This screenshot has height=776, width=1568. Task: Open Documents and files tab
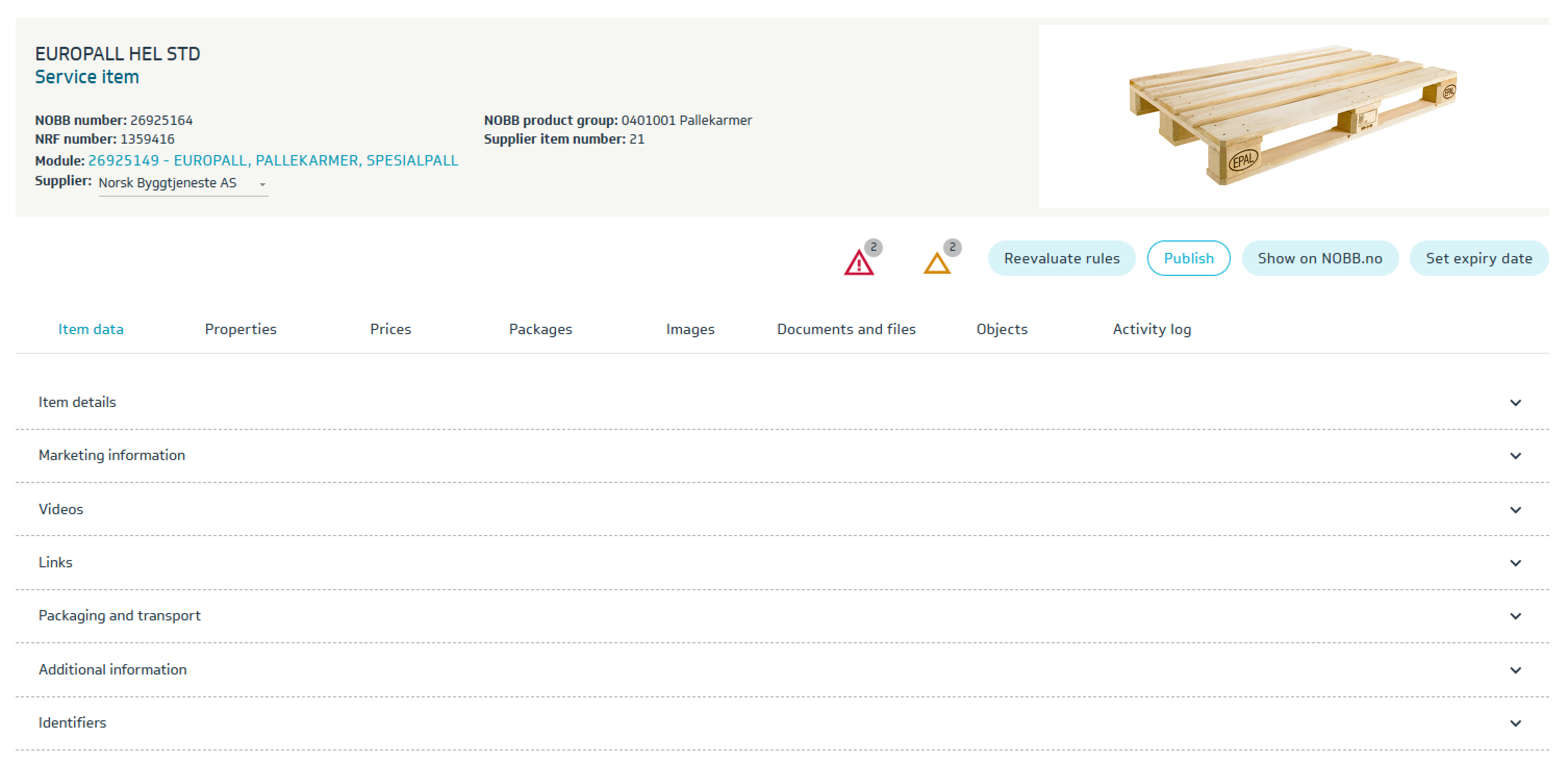click(x=845, y=329)
